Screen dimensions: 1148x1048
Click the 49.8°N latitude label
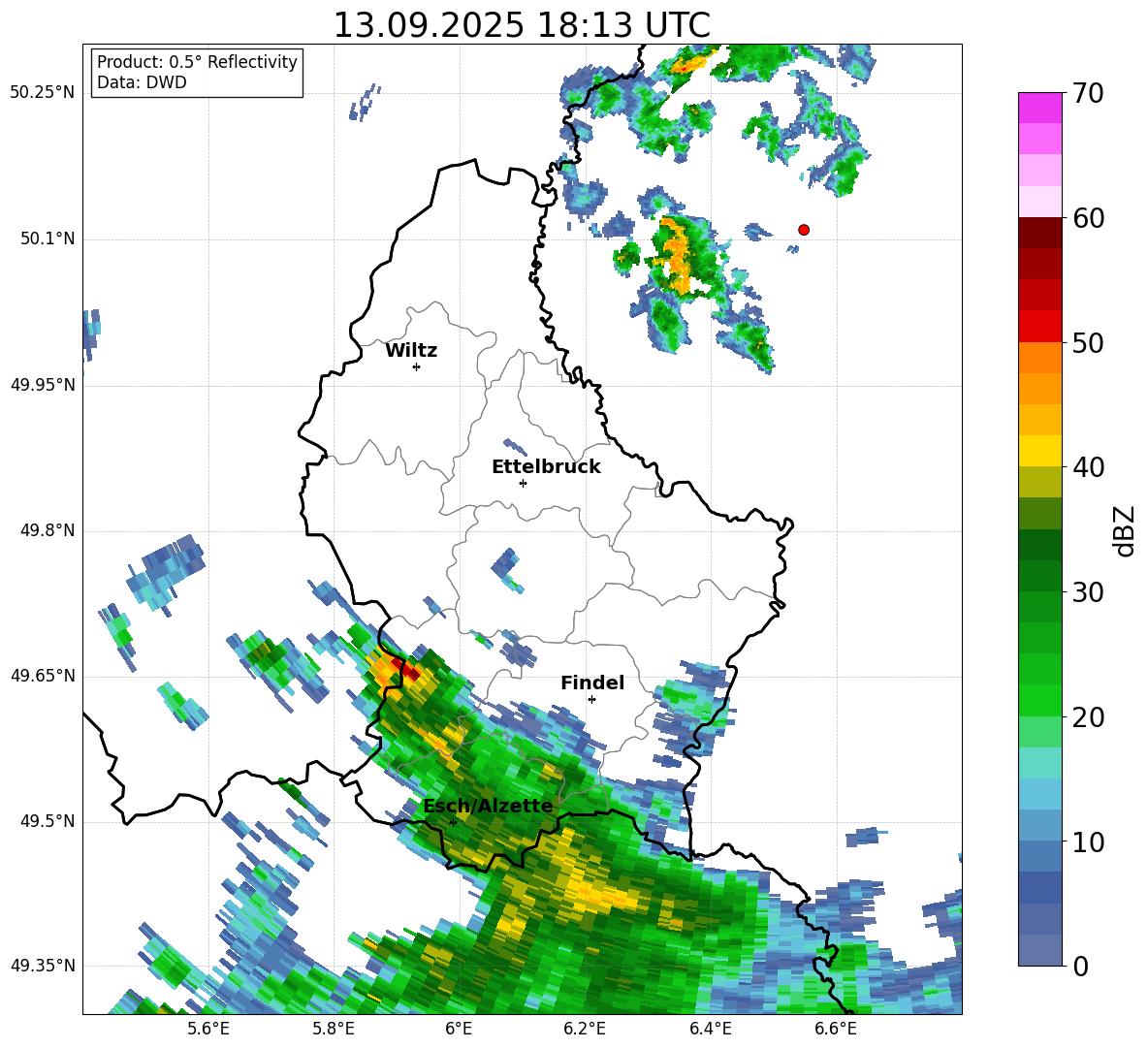click(47, 530)
